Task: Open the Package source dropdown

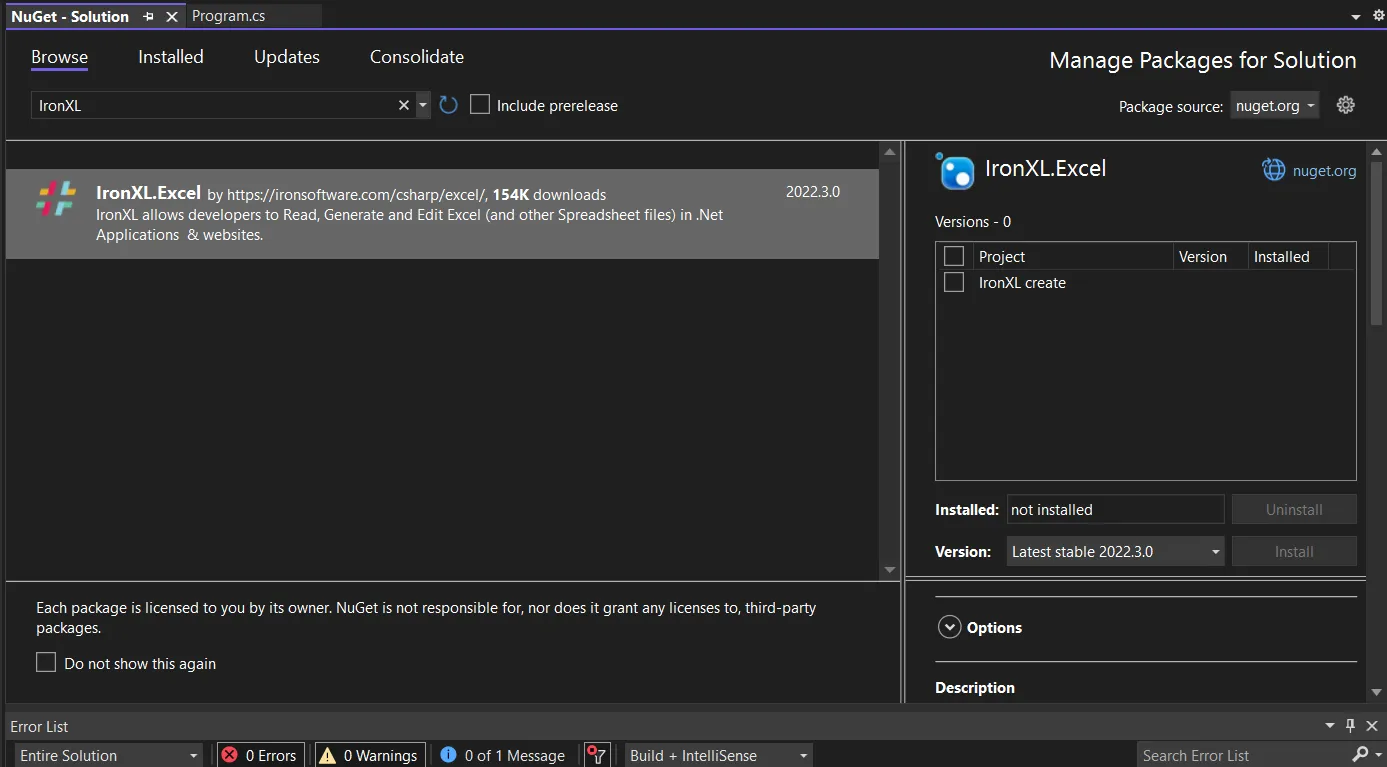Action: click(1274, 106)
